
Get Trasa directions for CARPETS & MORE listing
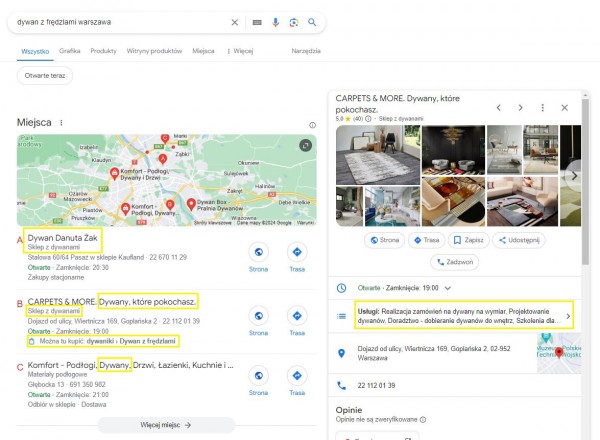pyautogui.click(x=297, y=321)
